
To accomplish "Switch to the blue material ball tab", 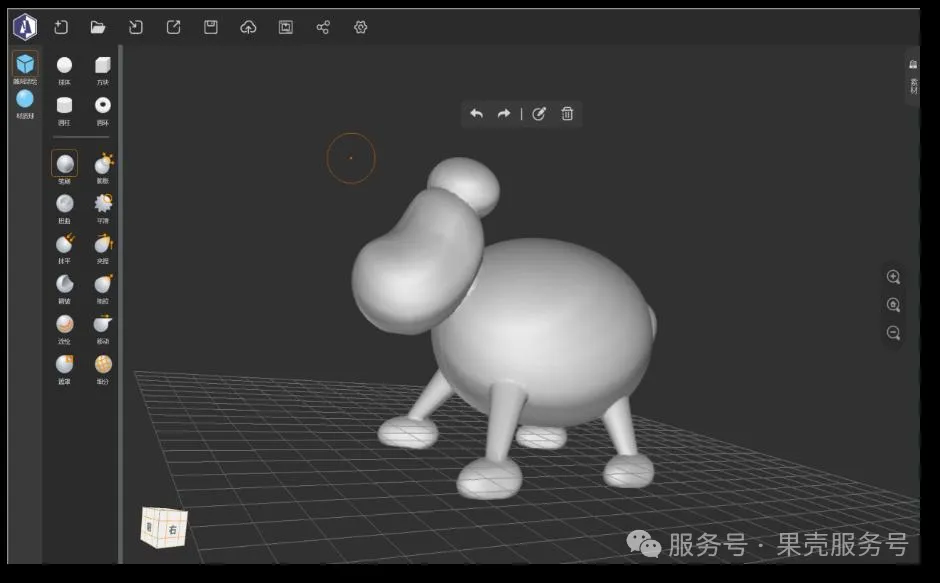I will point(25,104).
